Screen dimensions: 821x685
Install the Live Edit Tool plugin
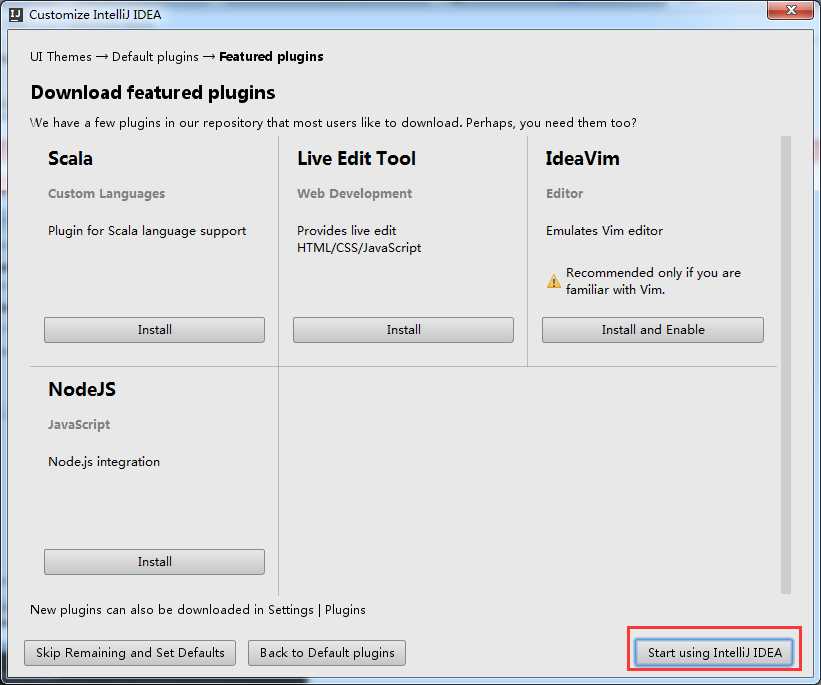pos(403,329)
